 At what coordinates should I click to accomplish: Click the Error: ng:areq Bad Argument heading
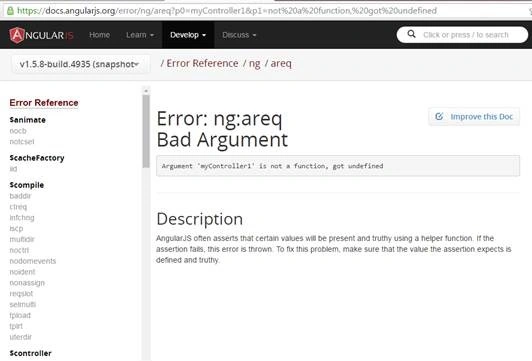pyautogui.click(x=222, y=129)
